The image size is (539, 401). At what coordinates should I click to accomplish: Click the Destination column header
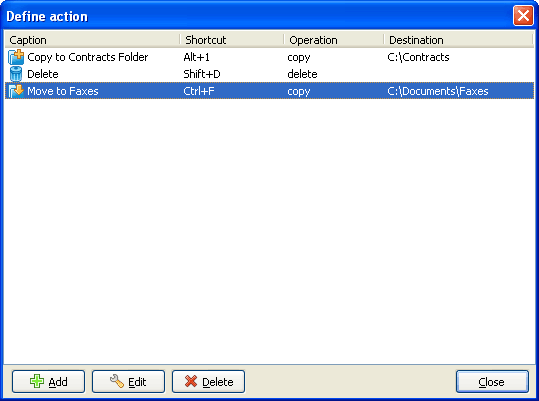point(459,40)
